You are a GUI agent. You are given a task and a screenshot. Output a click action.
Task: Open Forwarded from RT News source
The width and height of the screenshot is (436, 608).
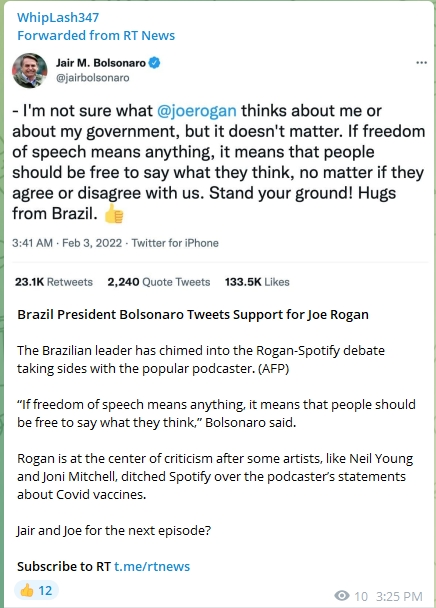click(96, 35)
